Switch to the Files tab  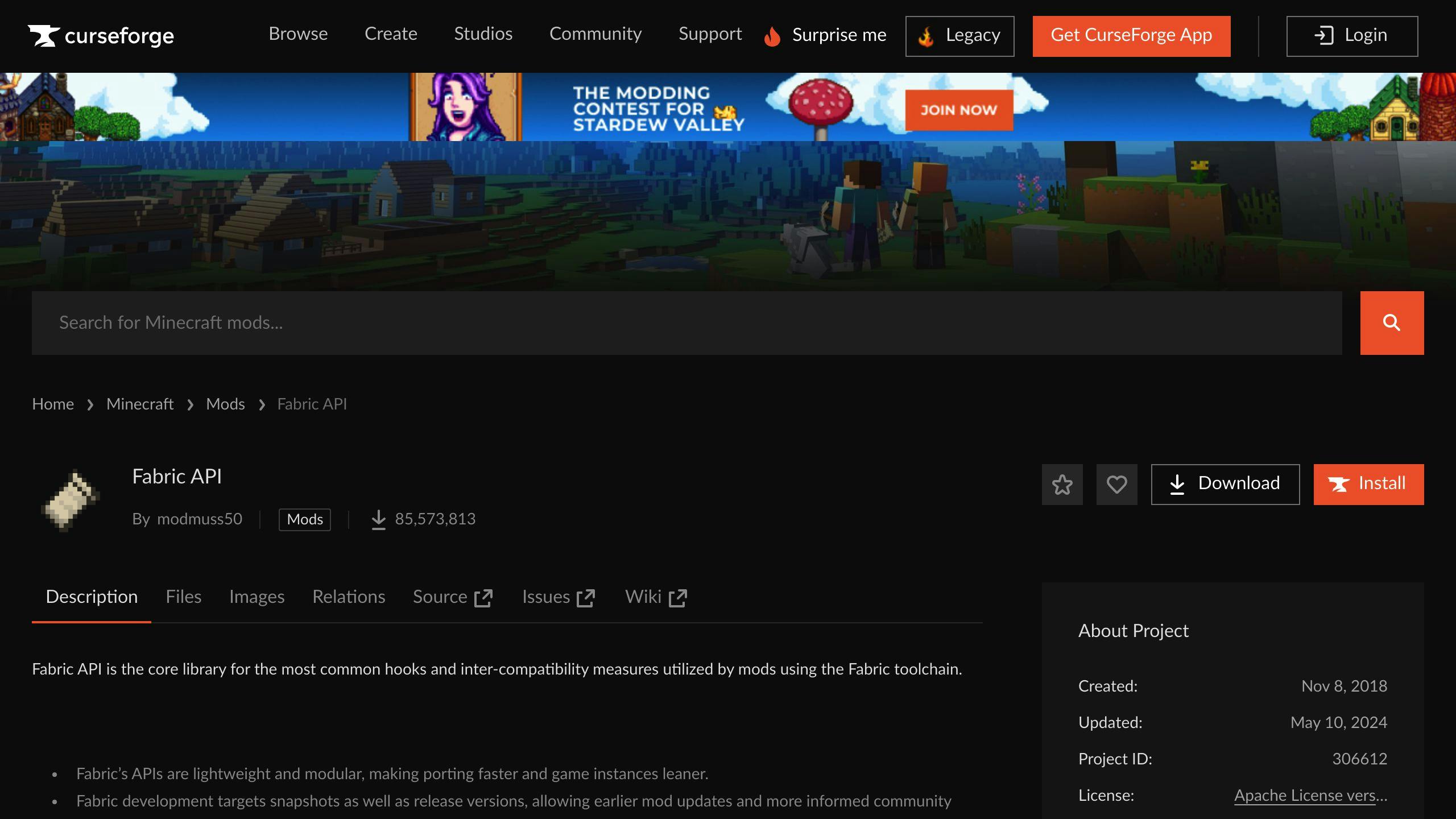click(184, 597)
